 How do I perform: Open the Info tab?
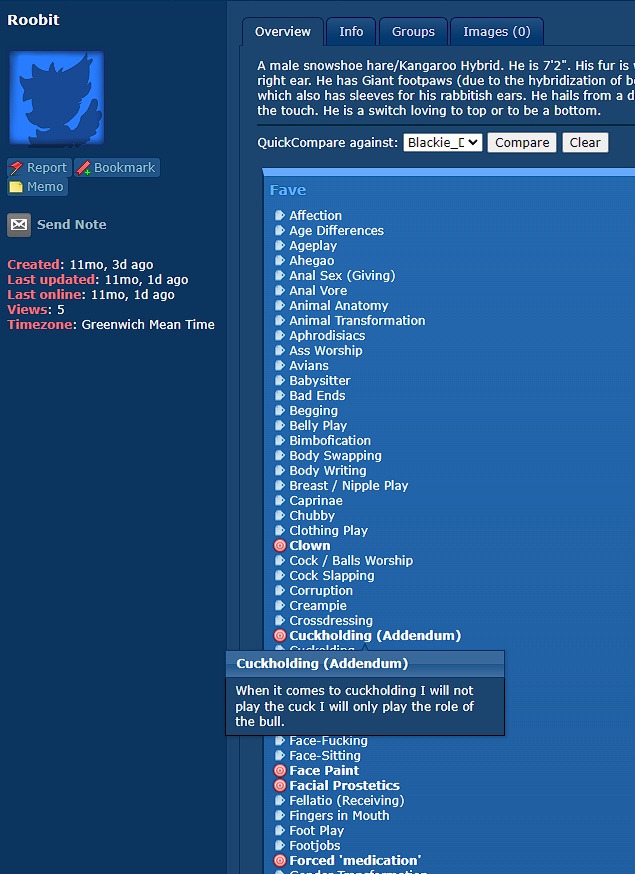click(x=351, y=32)
